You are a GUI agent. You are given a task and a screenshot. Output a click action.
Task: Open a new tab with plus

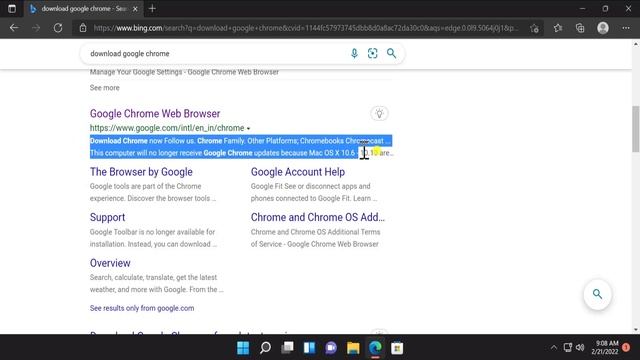[152, 9]
